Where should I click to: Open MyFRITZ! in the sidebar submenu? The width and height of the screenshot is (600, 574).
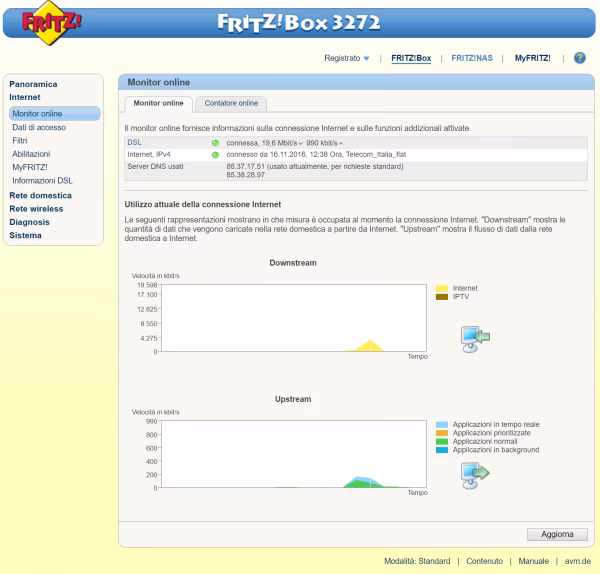pos(30,167)
